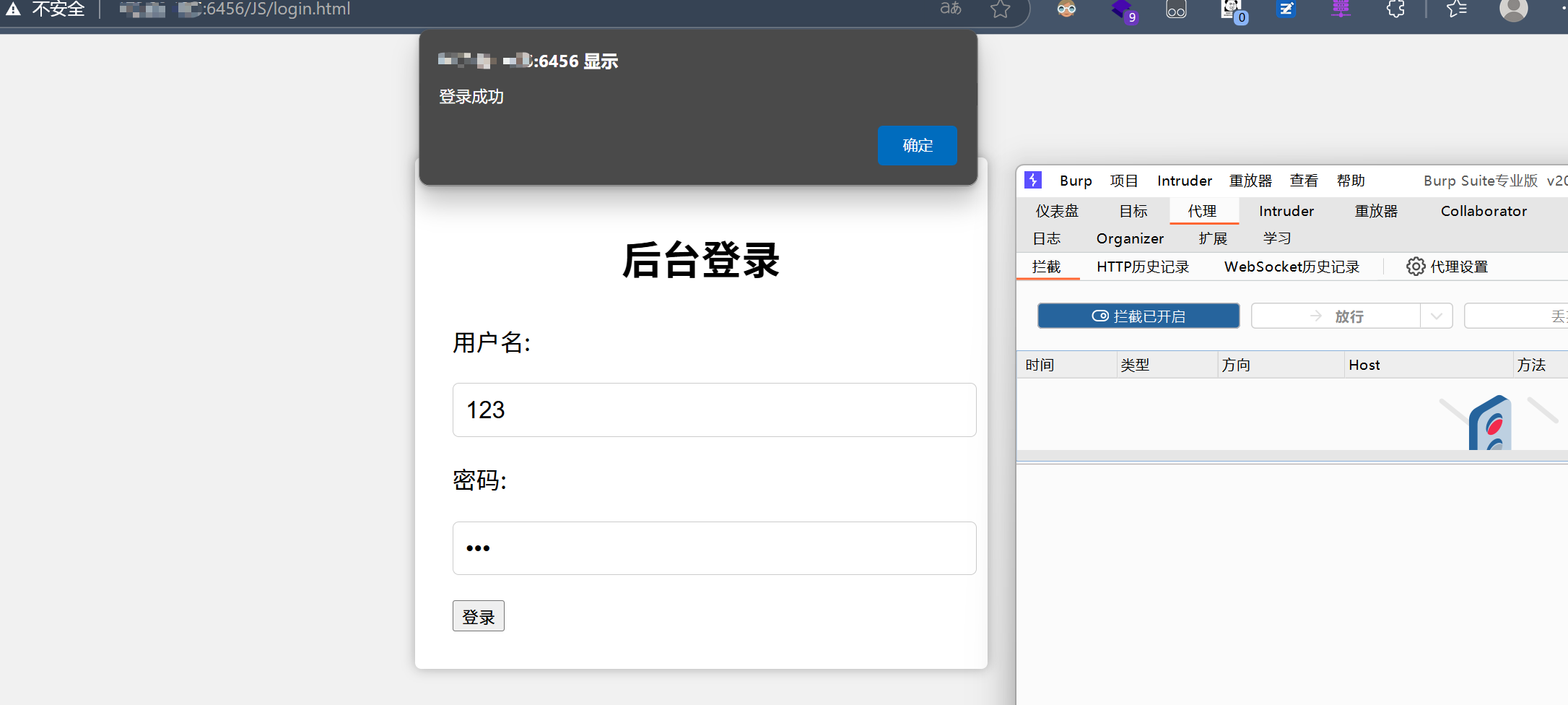Image resolution: width=1568 pixels, height=705 pixels.
Task: Open the 重放器 menu in menu bar
Action: [x=1250, y=181]
